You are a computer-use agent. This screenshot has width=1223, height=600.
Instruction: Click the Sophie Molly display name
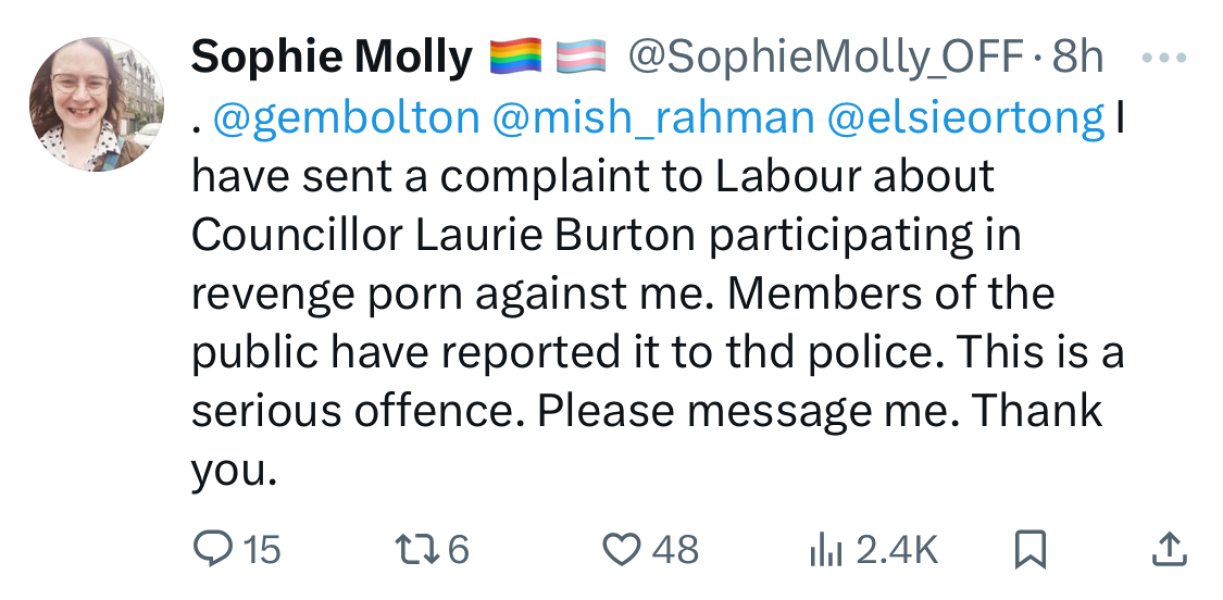(331, 57)
